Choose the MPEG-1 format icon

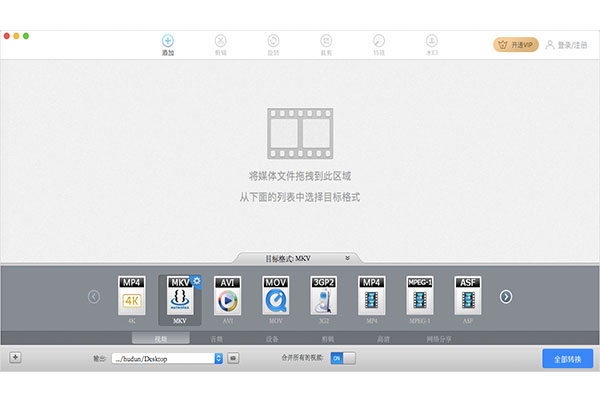420,296
